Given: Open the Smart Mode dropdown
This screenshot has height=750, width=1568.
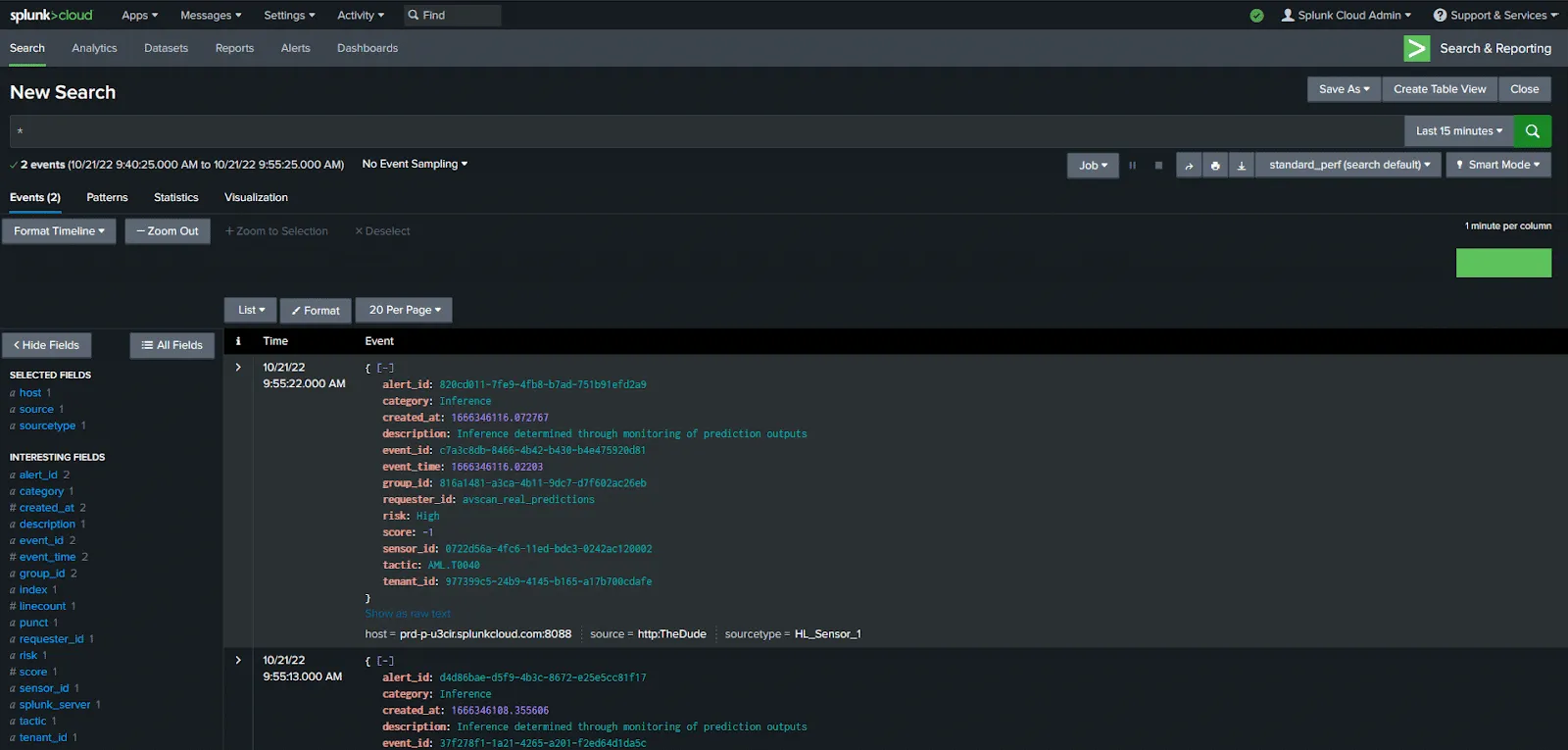Looking at the screenshot, I should coord(1497,165).
